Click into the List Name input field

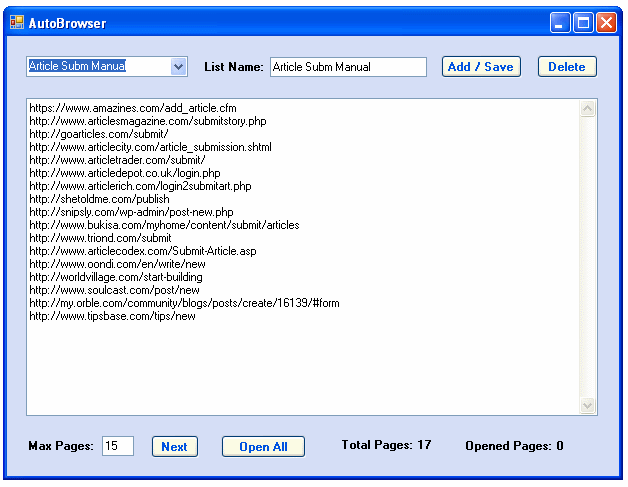click(348, 67)
